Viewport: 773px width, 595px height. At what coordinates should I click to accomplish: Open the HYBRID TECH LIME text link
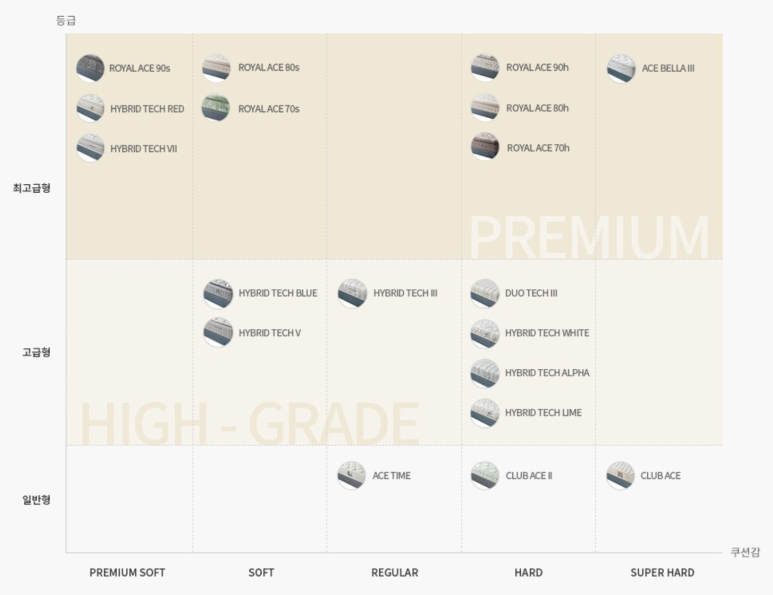(543, 413)
